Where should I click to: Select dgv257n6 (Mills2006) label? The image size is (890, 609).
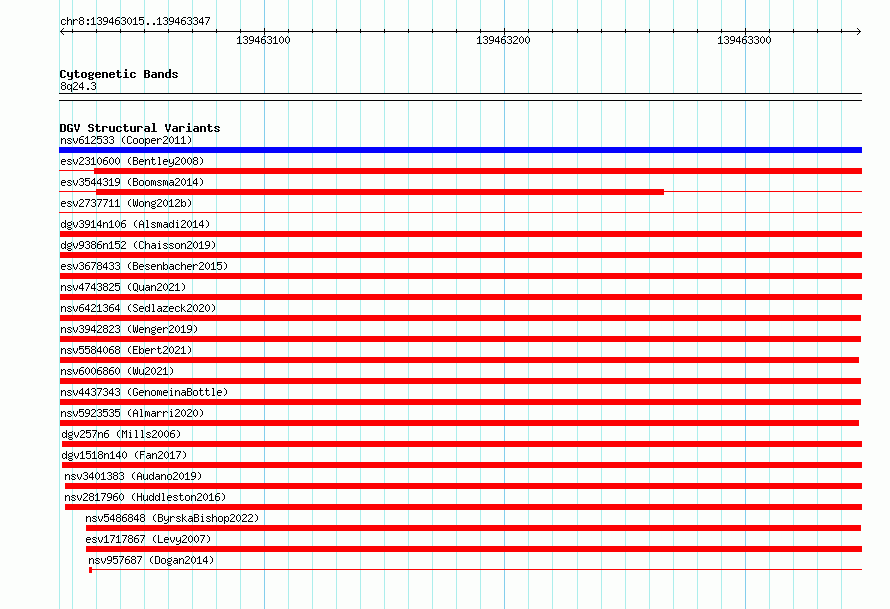coord(121,434)
